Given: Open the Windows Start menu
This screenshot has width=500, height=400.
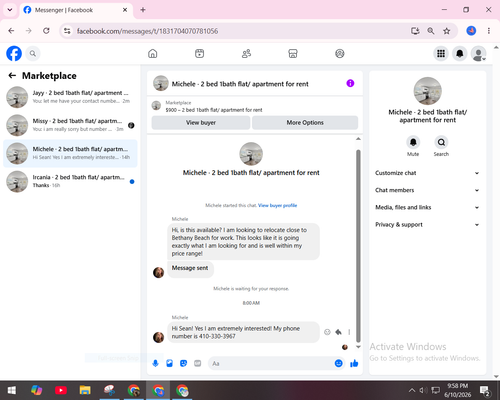Looking at the screenshot, I should click(12, 390).
